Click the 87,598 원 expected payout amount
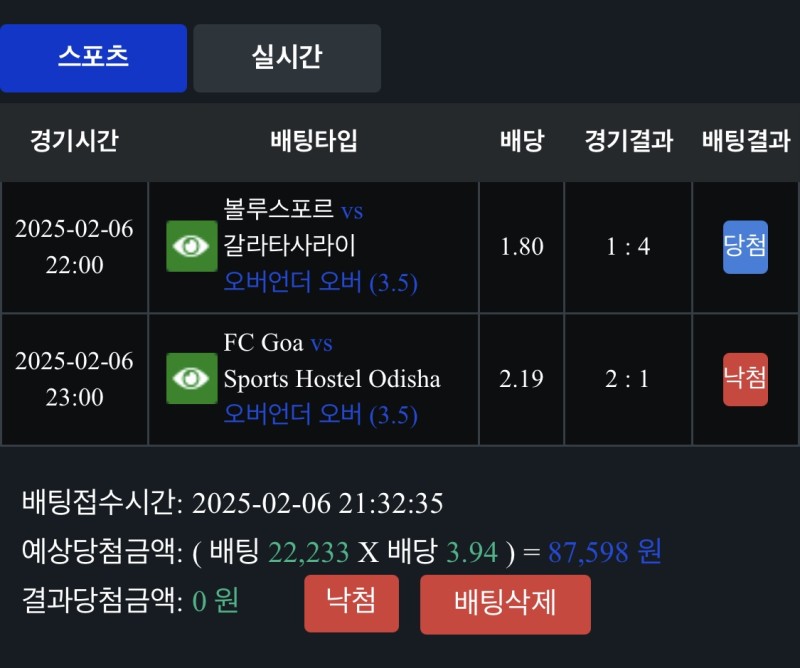800x668 pixels. point(604,551)
